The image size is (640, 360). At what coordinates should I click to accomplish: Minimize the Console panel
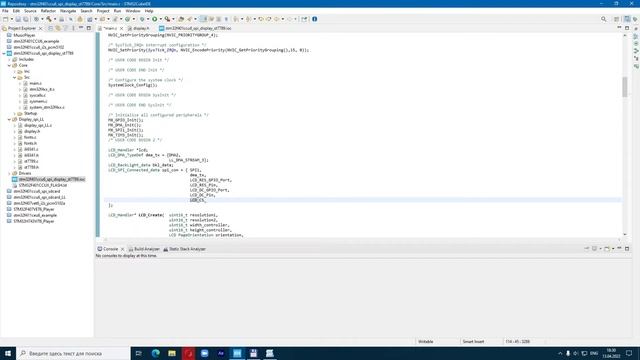point(619,249)
